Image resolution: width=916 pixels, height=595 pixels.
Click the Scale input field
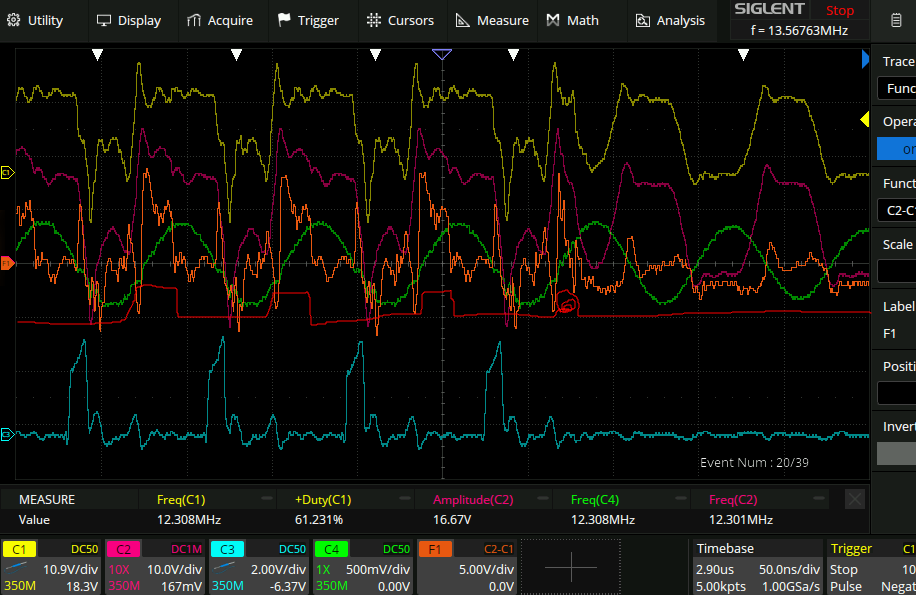(896, 271)
